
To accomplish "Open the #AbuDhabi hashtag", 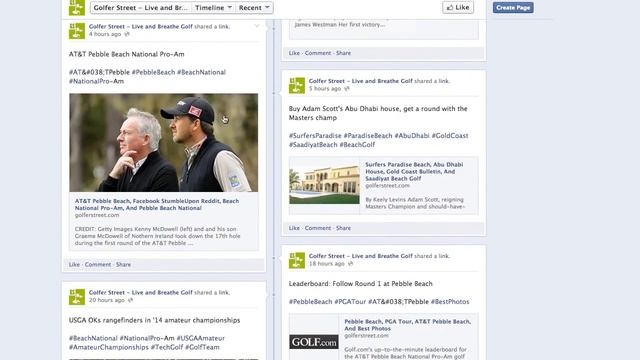I will (x=412, y=136).
